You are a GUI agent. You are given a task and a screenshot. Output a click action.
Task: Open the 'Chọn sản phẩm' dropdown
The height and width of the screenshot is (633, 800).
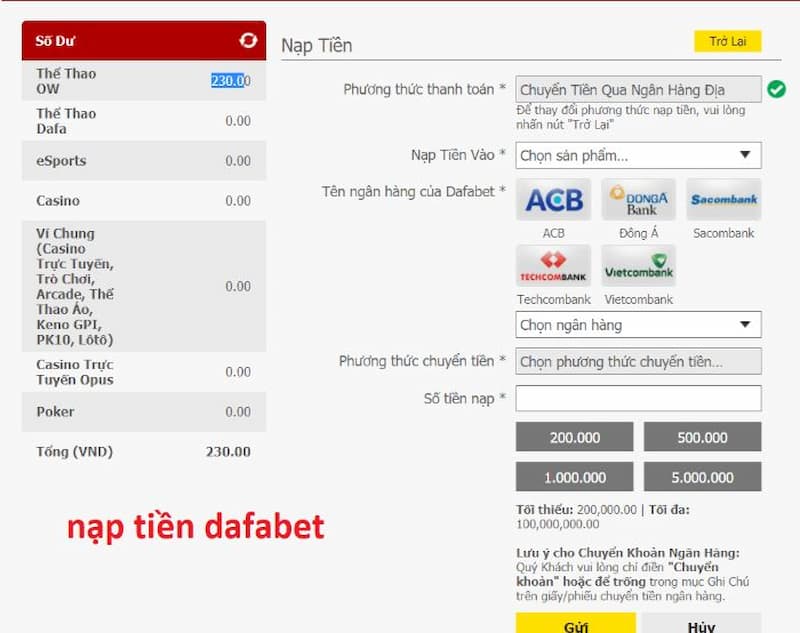pyautogui.click(x=638, y=156)
